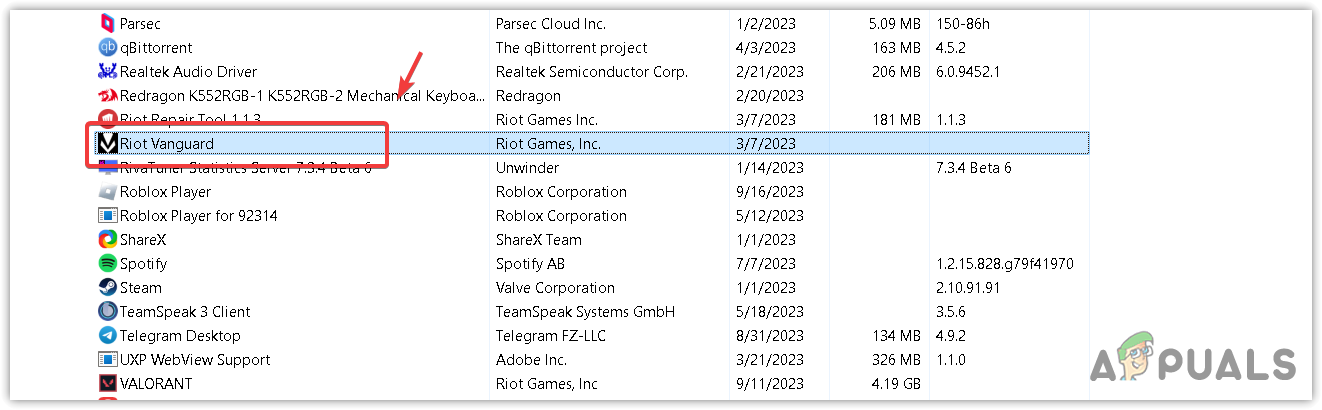Screen dimensions: 1322x410
Task: Click the Roblox Player icon
Action: (107, 191)
